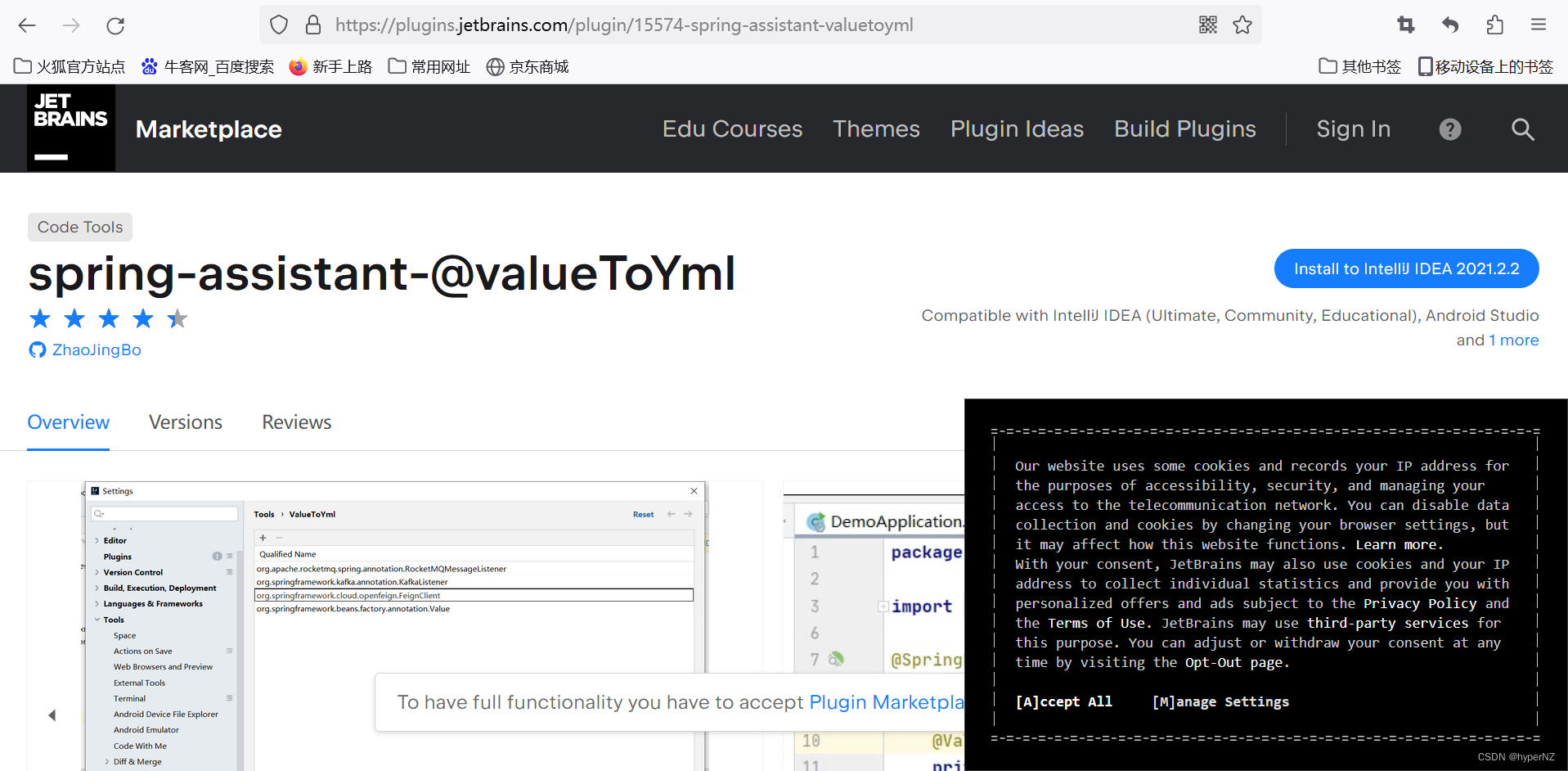
Task: Switch to the Reviews tab
Action: (x=296, y=422)
